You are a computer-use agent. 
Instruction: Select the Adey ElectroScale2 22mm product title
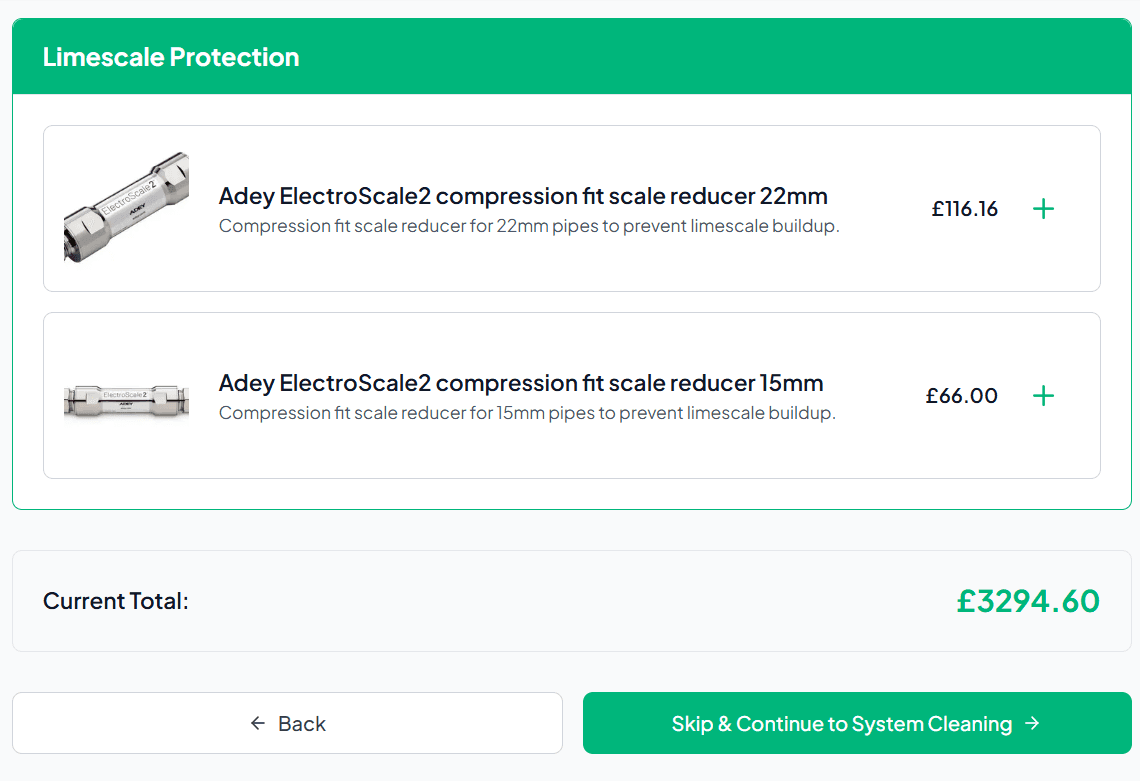click(x=523, y=195)
